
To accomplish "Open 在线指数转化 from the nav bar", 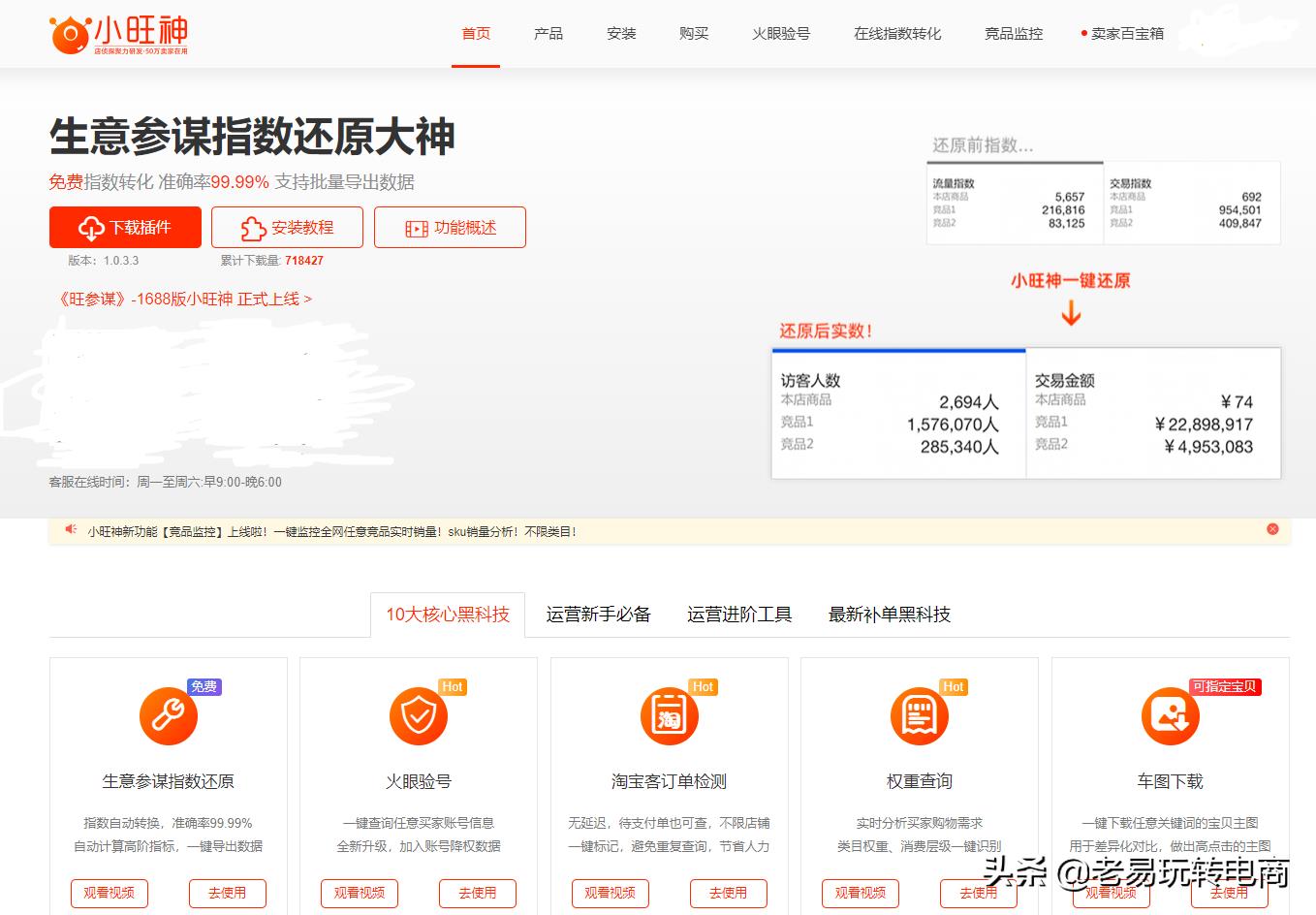I will pos(897,34).
